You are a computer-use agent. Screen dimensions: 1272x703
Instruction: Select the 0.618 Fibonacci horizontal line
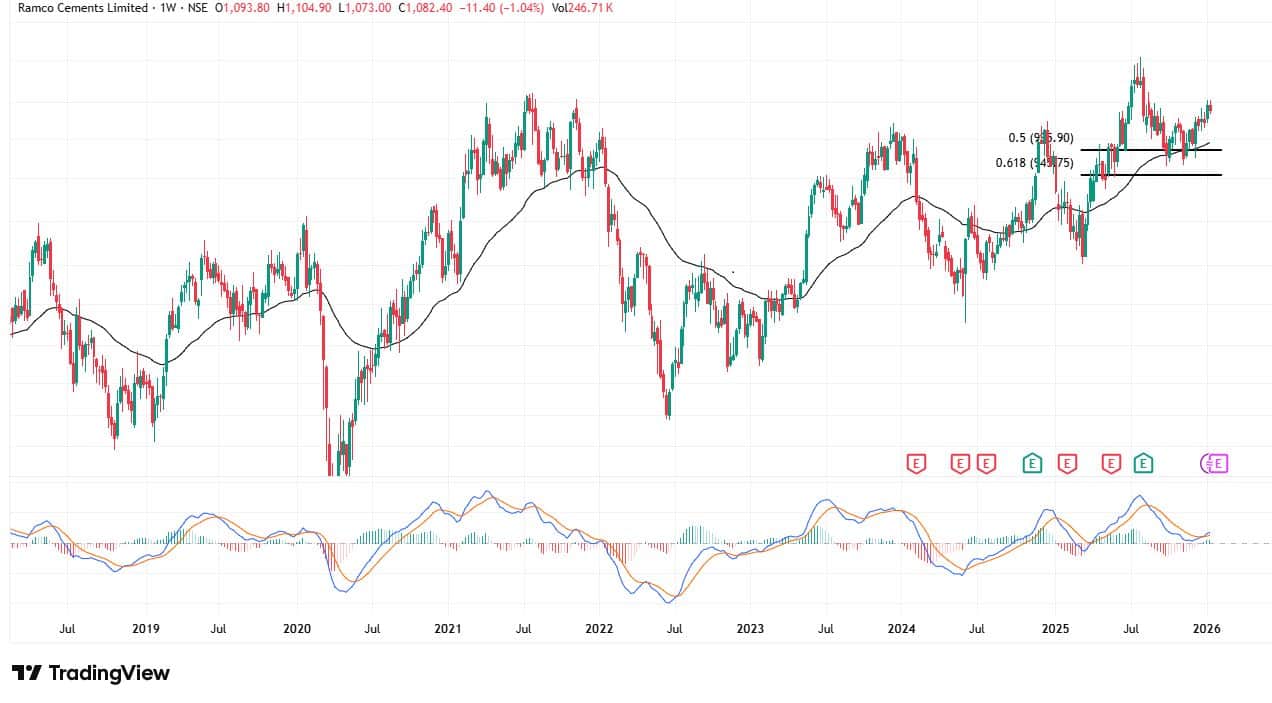point(1151,175)
